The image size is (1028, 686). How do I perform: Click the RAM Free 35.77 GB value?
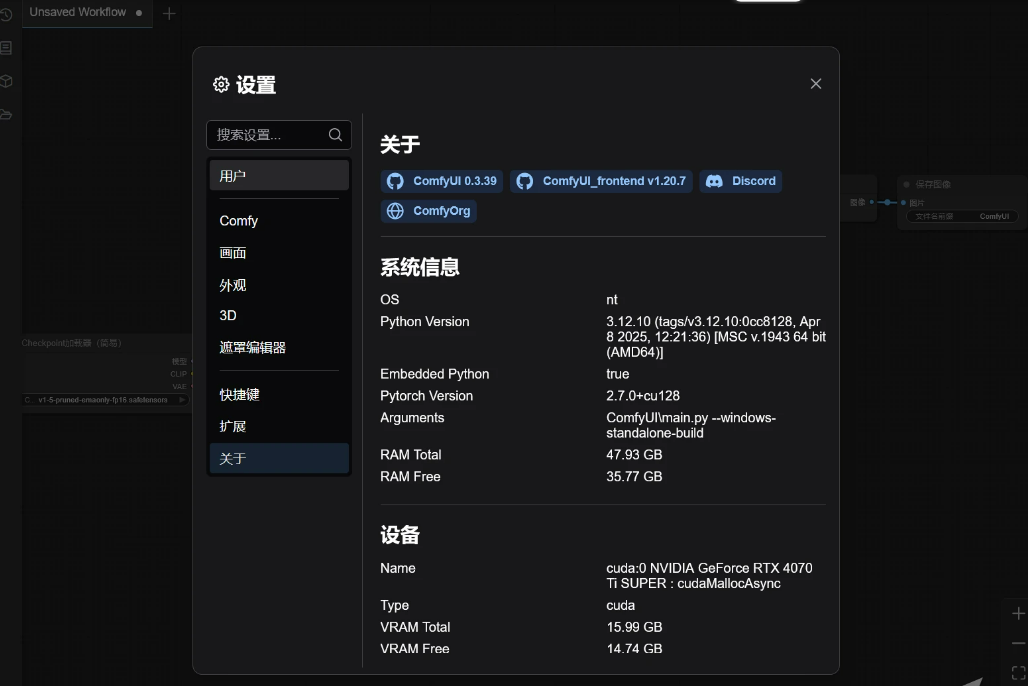pos(634,477)
